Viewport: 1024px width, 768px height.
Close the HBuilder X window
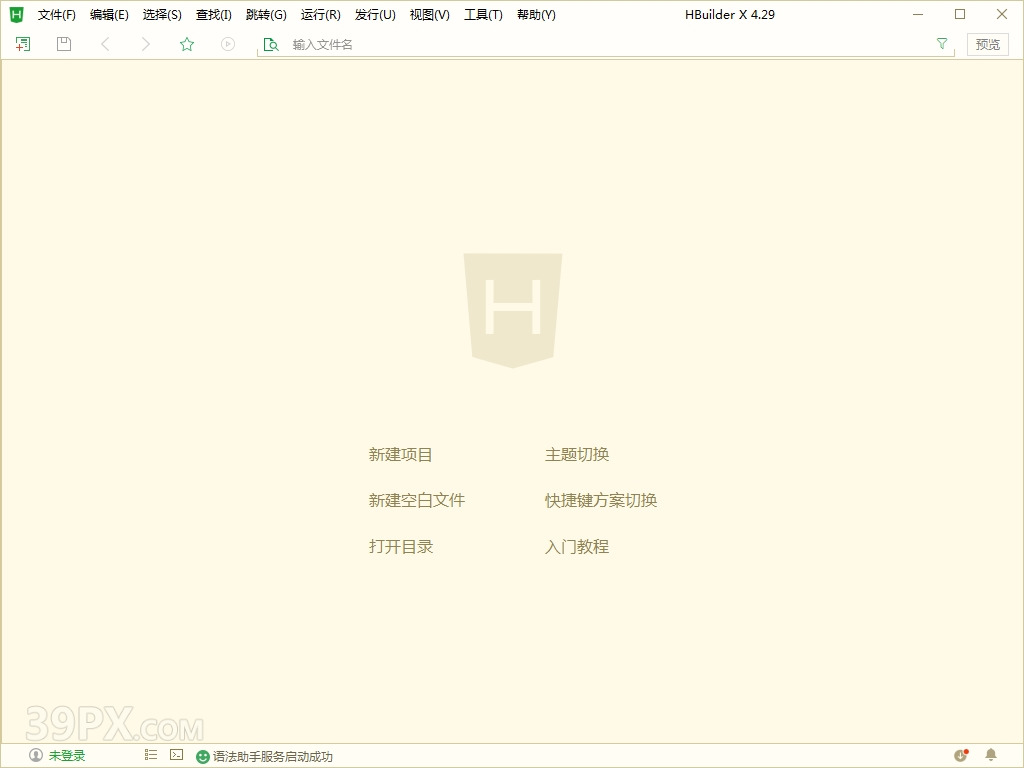[x=1002, y=14]
